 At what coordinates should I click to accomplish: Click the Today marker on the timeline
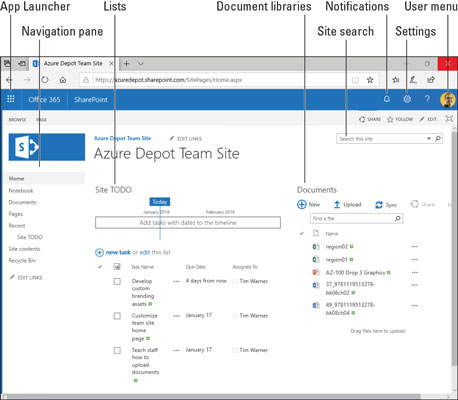click(x=160, y=202)
